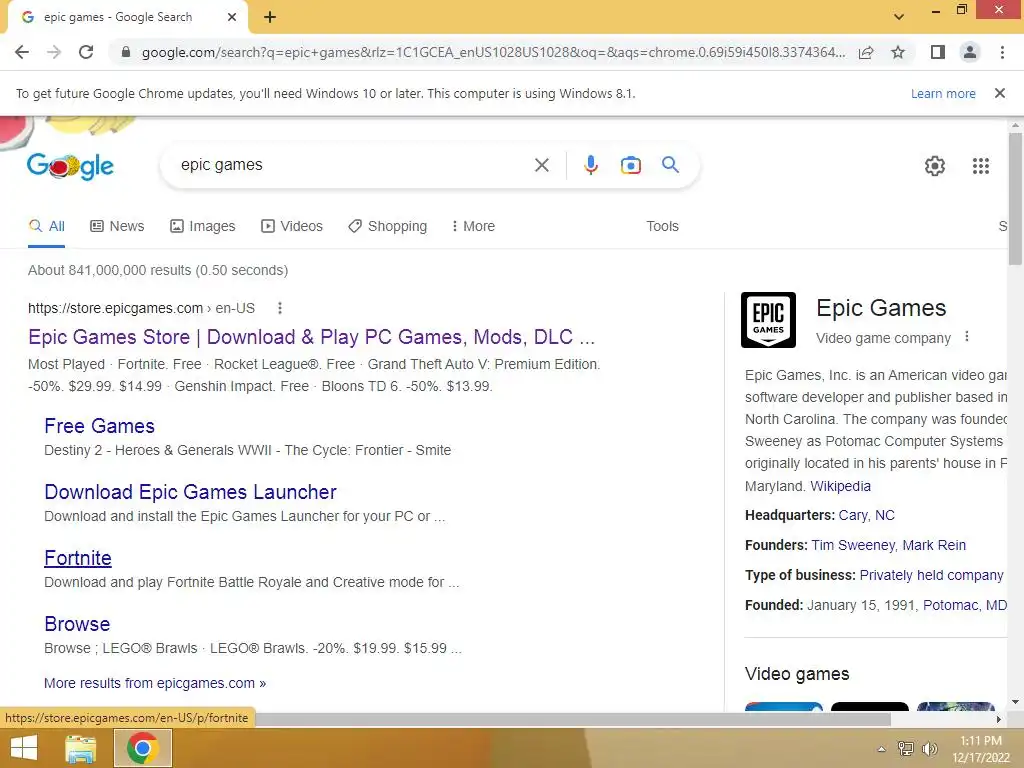Viewport: 1024px width, 768px height.
Task: Open the tab search dropdown arrow
Action: [x=899, y=17]
